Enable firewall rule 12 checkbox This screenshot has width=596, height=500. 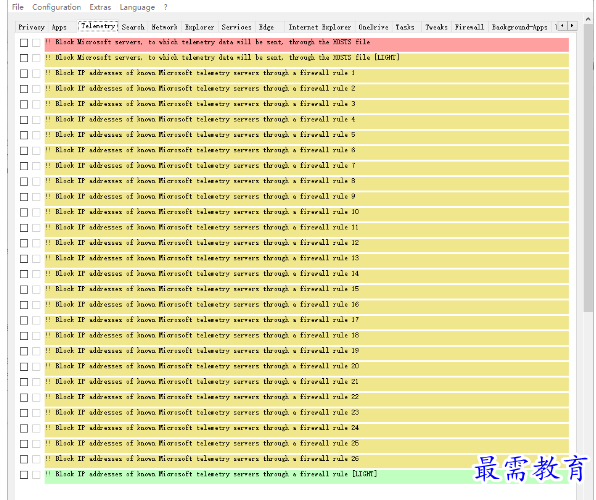[x=24, y=243]
